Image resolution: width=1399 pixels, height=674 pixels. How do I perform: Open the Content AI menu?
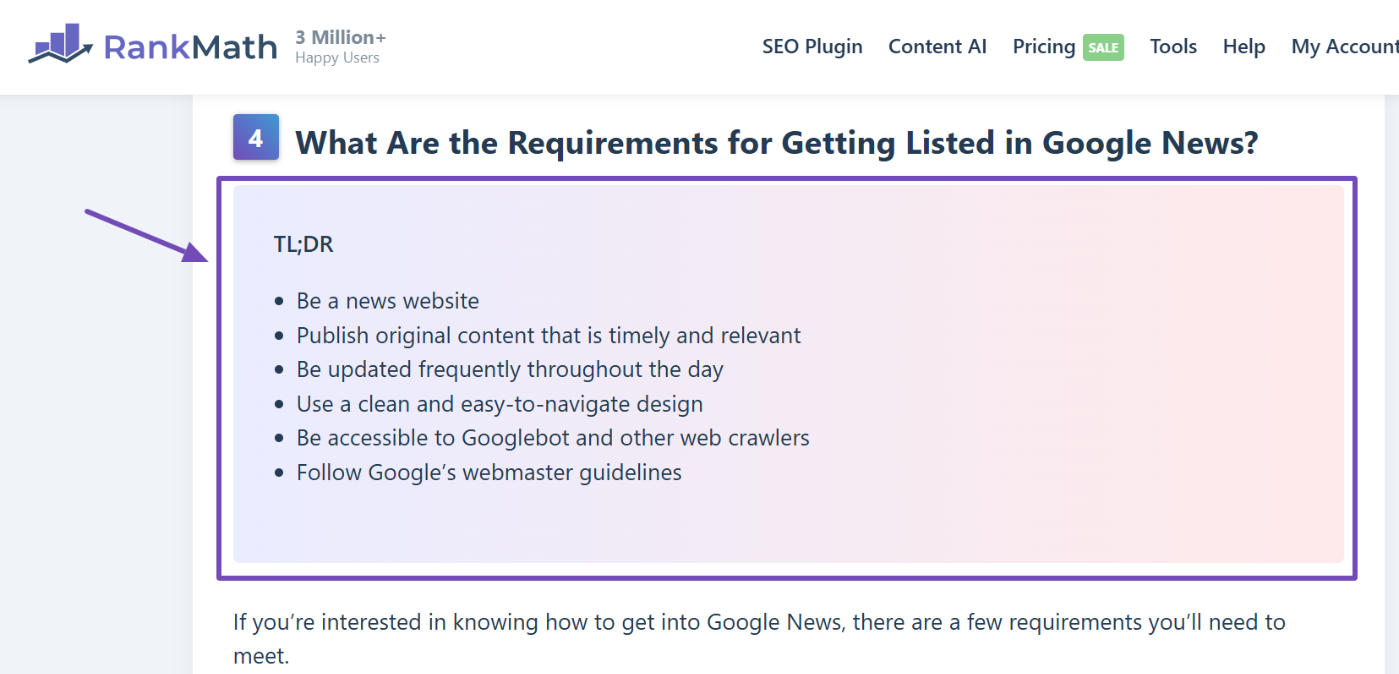tap(937, 46)
